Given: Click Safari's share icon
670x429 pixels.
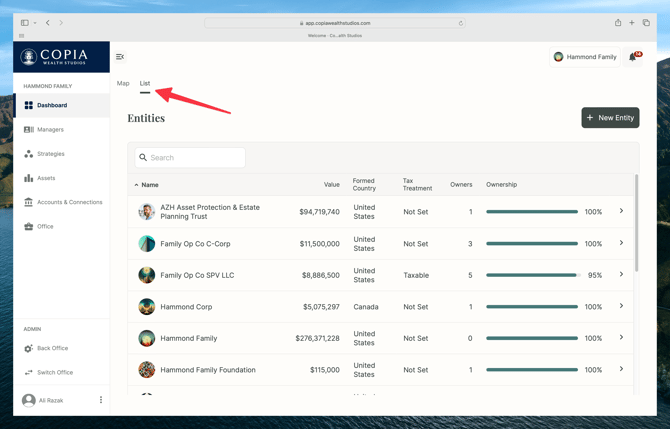Looking at the screenshot, I should pyautogui.click(x=618, y=23).
